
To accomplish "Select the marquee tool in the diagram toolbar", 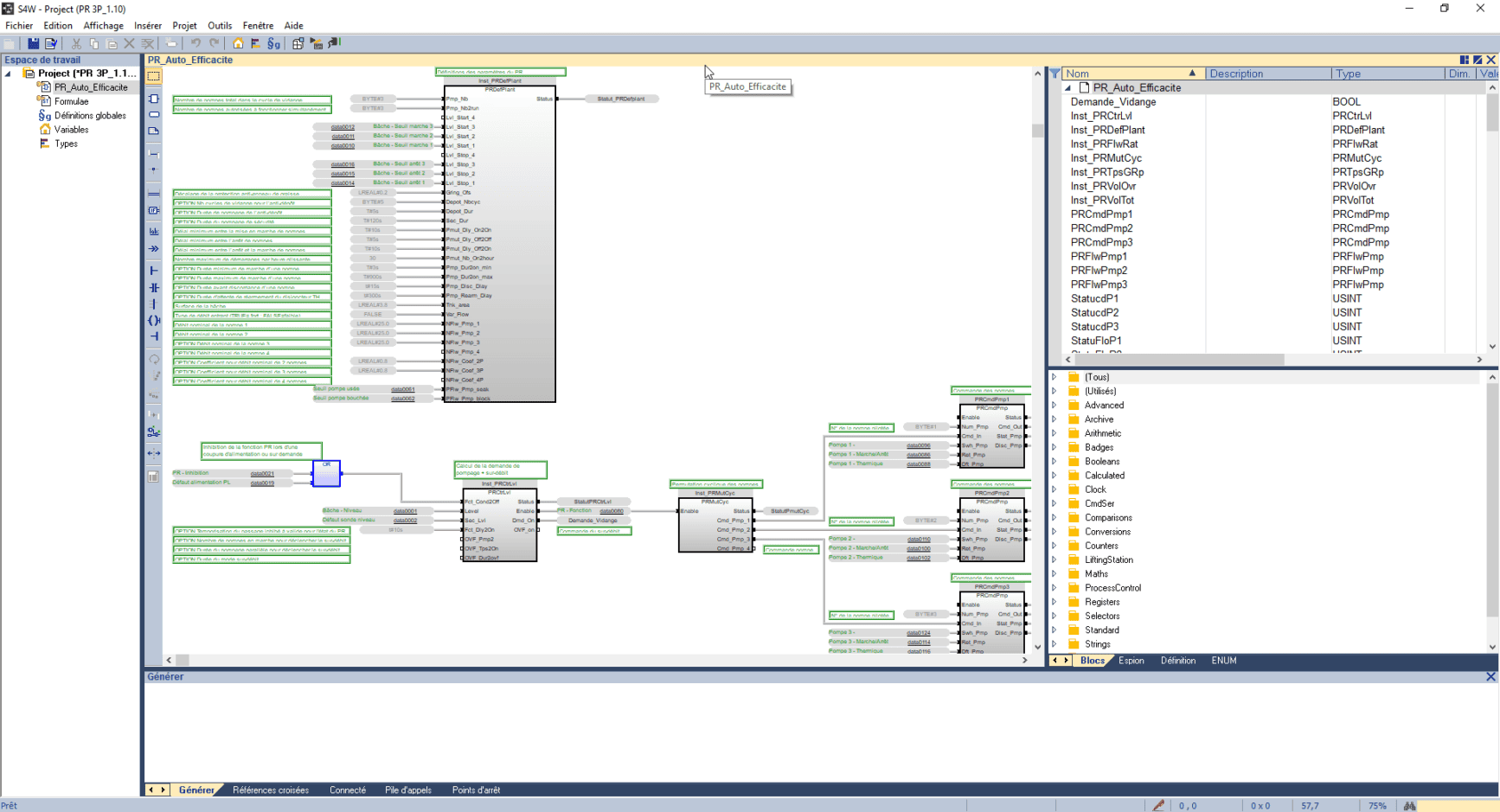I will pyautogui.click(x=153, y=78).
